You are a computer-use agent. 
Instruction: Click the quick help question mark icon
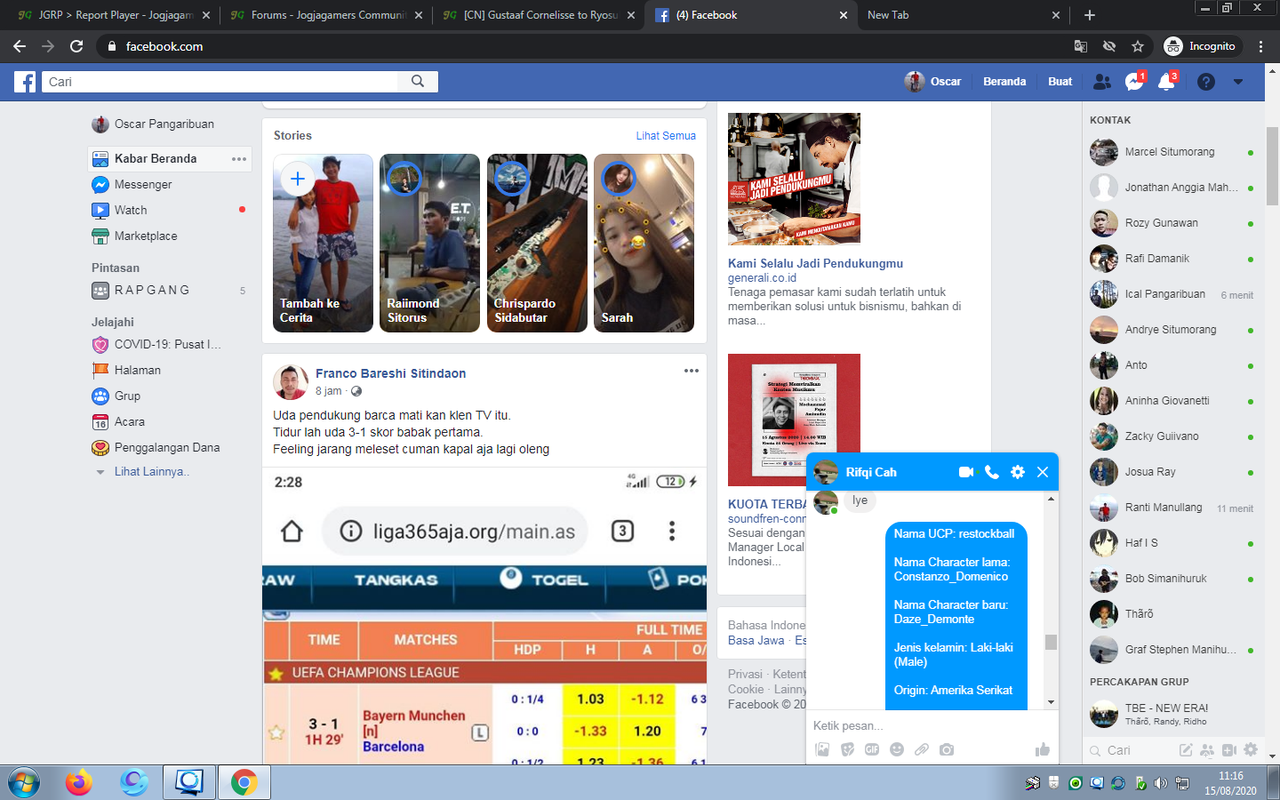tap(1206, 81)
